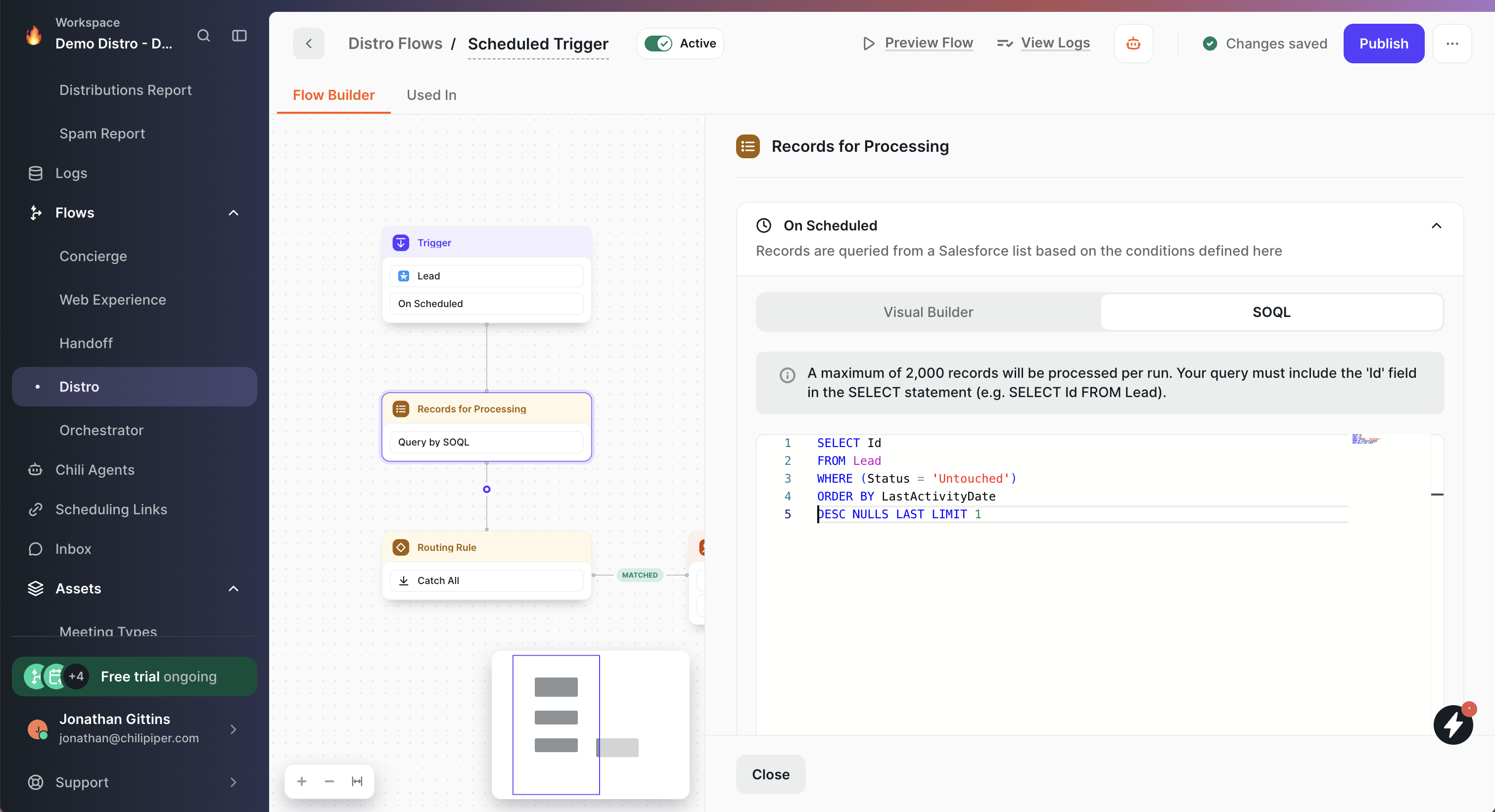Click the flow minimap thumbnail

(x=590, y=725)
